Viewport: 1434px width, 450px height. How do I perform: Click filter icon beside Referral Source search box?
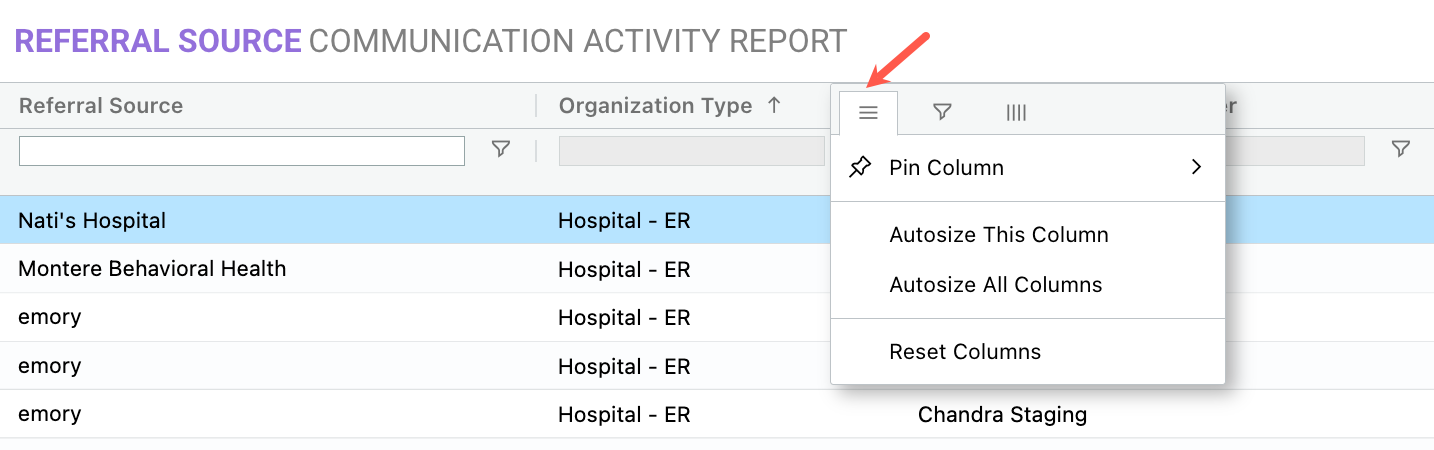click(x=501, y=149)
